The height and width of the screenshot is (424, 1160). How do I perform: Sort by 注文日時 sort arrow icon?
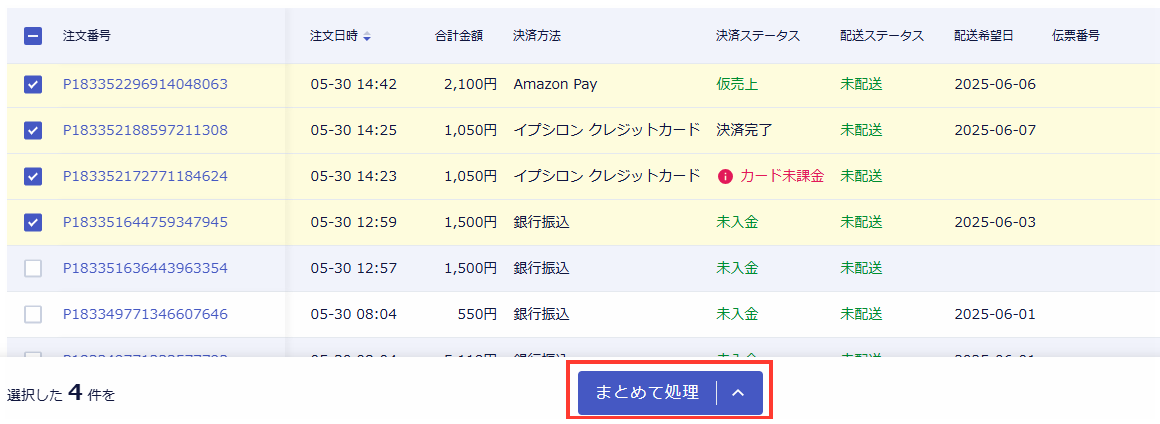tap(367, 36)
